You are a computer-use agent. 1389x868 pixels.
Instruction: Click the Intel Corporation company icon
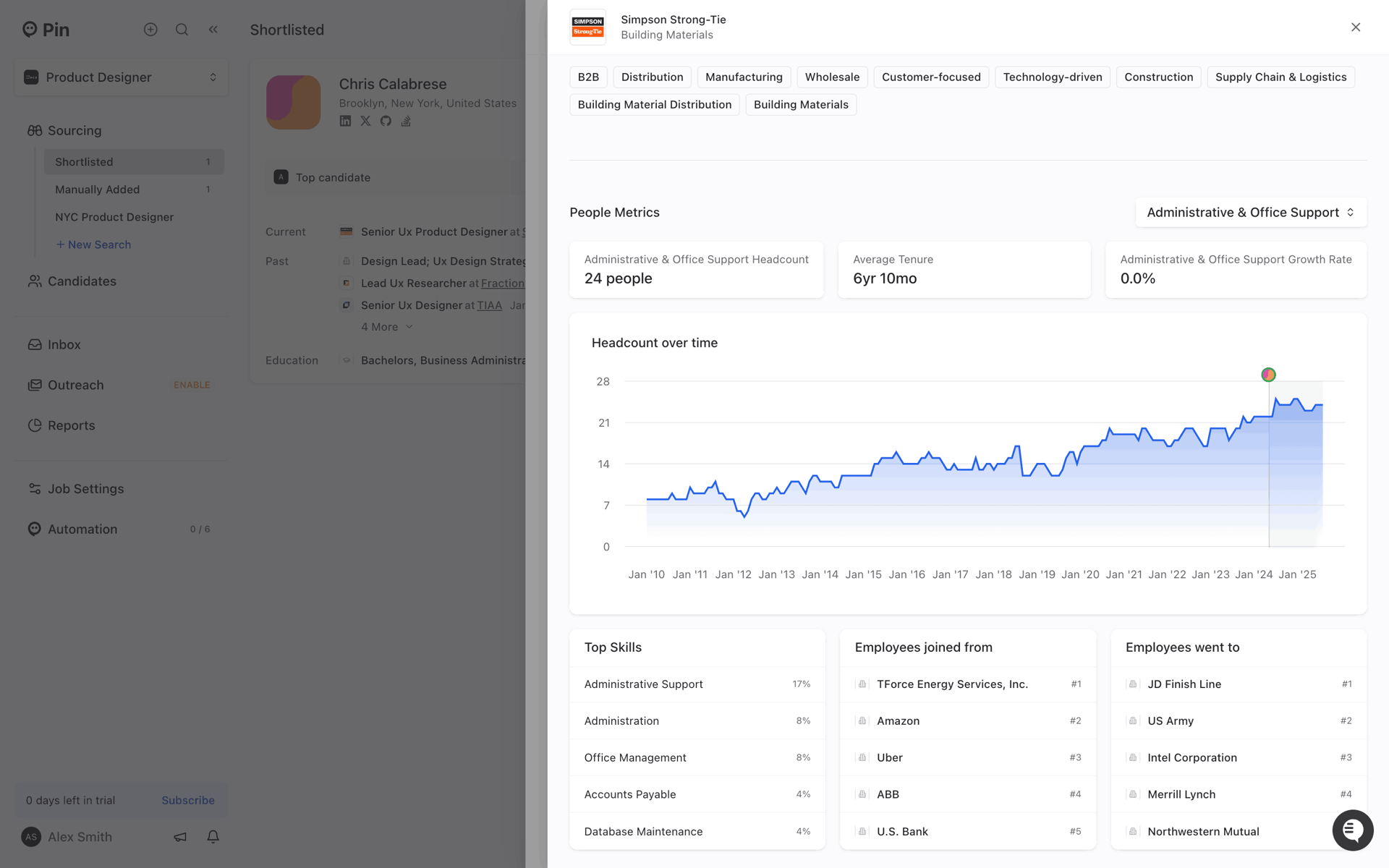(1133, 757)
